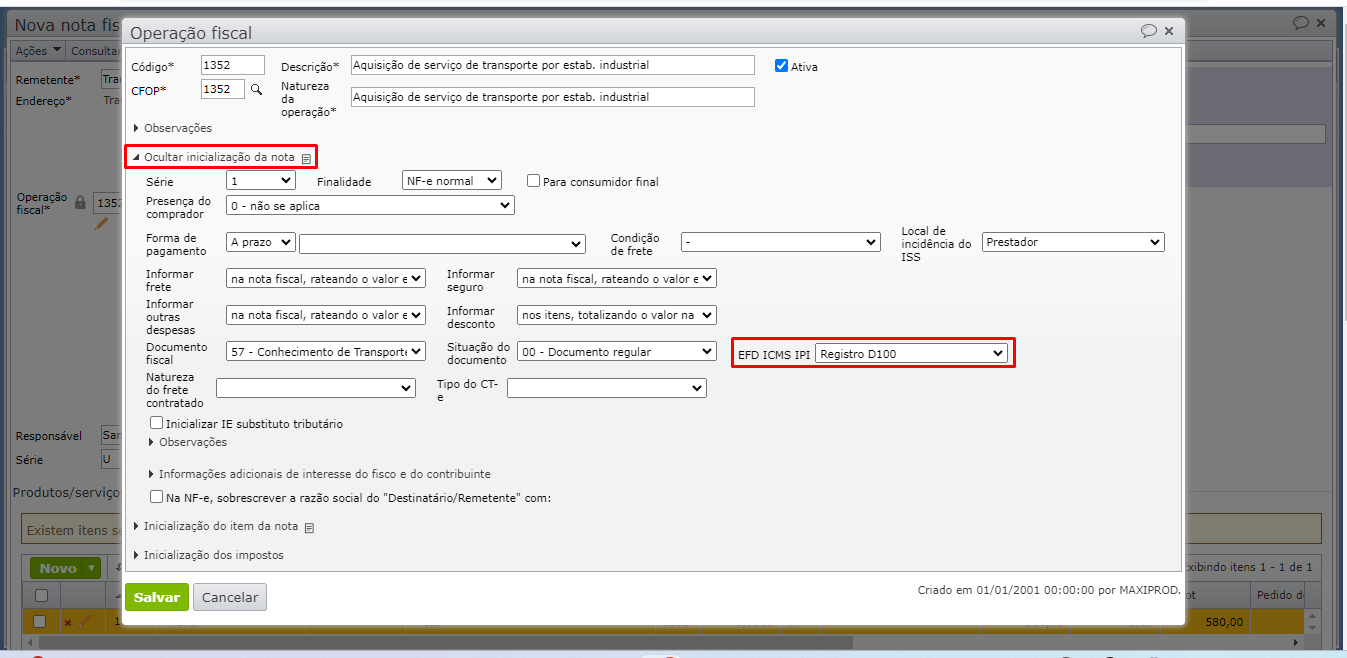This screenshot has height=658, width=1347.
Task: Click pencil edit icon in the item row
Action: coord(84,622)
